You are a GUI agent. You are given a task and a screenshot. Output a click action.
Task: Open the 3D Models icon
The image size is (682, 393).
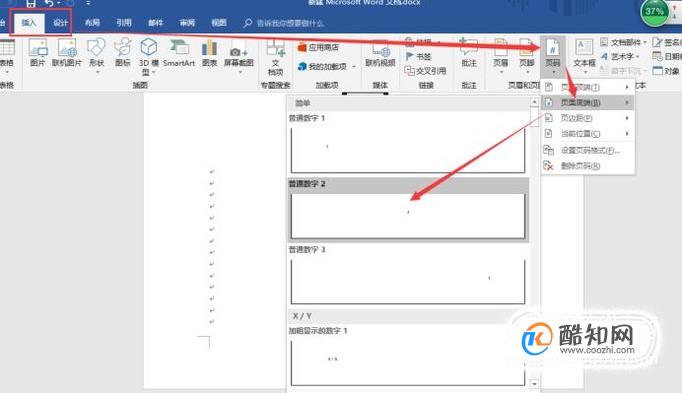[148, 56]
